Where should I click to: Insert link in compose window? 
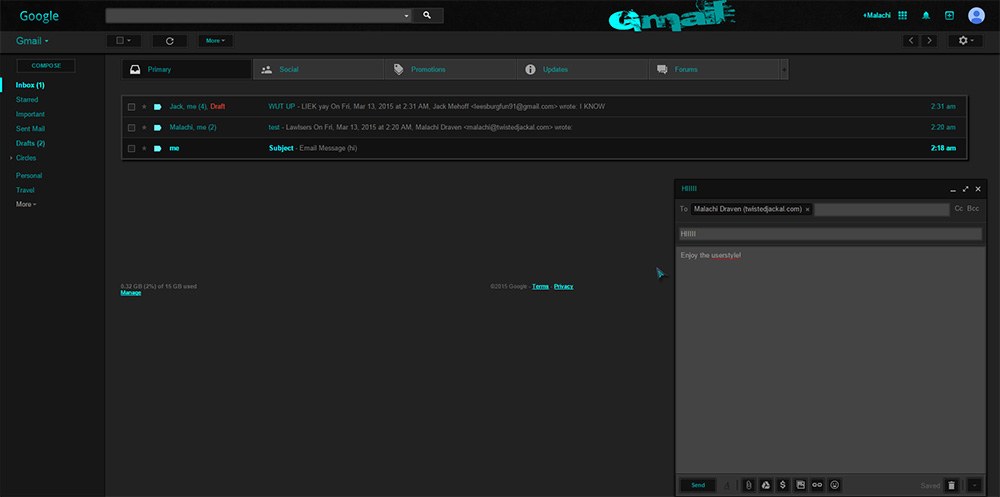817,485
